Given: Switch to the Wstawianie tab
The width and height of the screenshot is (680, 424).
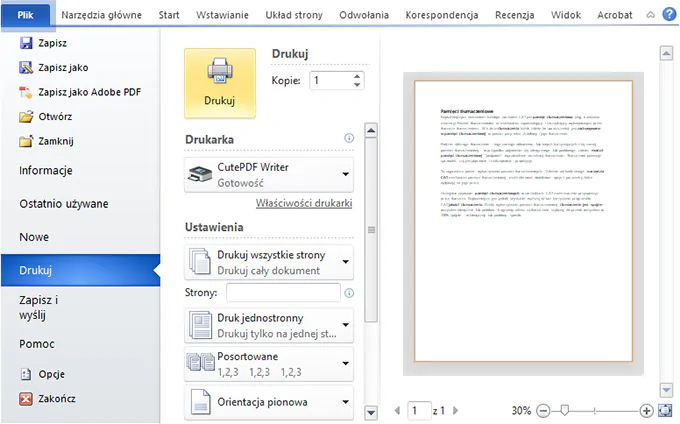Looking at the screenshot, I should coord(222,15).
